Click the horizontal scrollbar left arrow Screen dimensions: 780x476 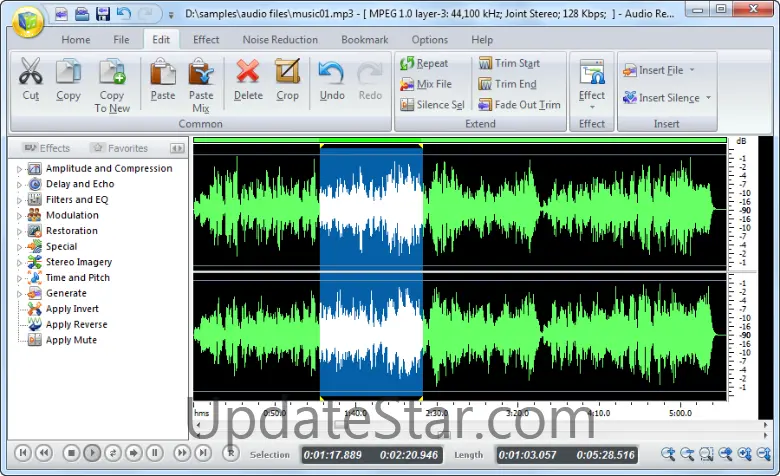point(198,425)
